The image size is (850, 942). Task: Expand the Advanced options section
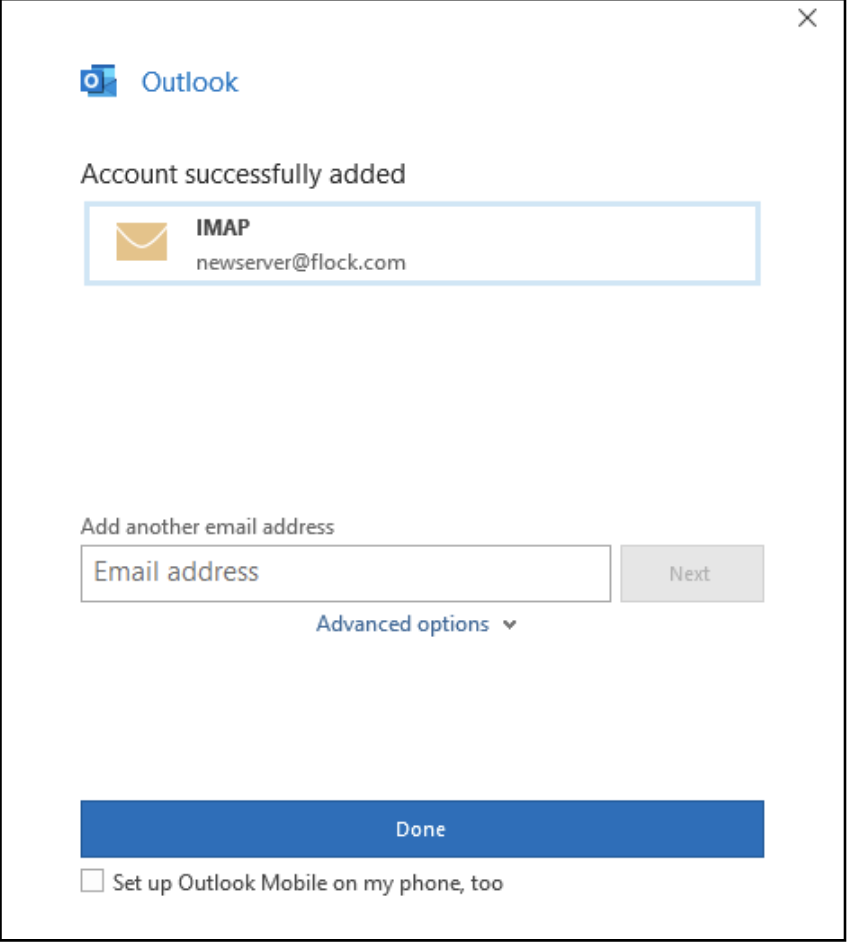416,624
